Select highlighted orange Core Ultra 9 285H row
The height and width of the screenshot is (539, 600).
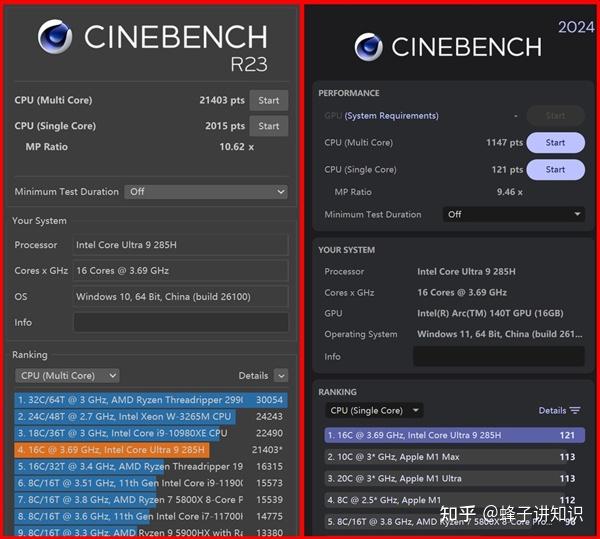(151, 450)
